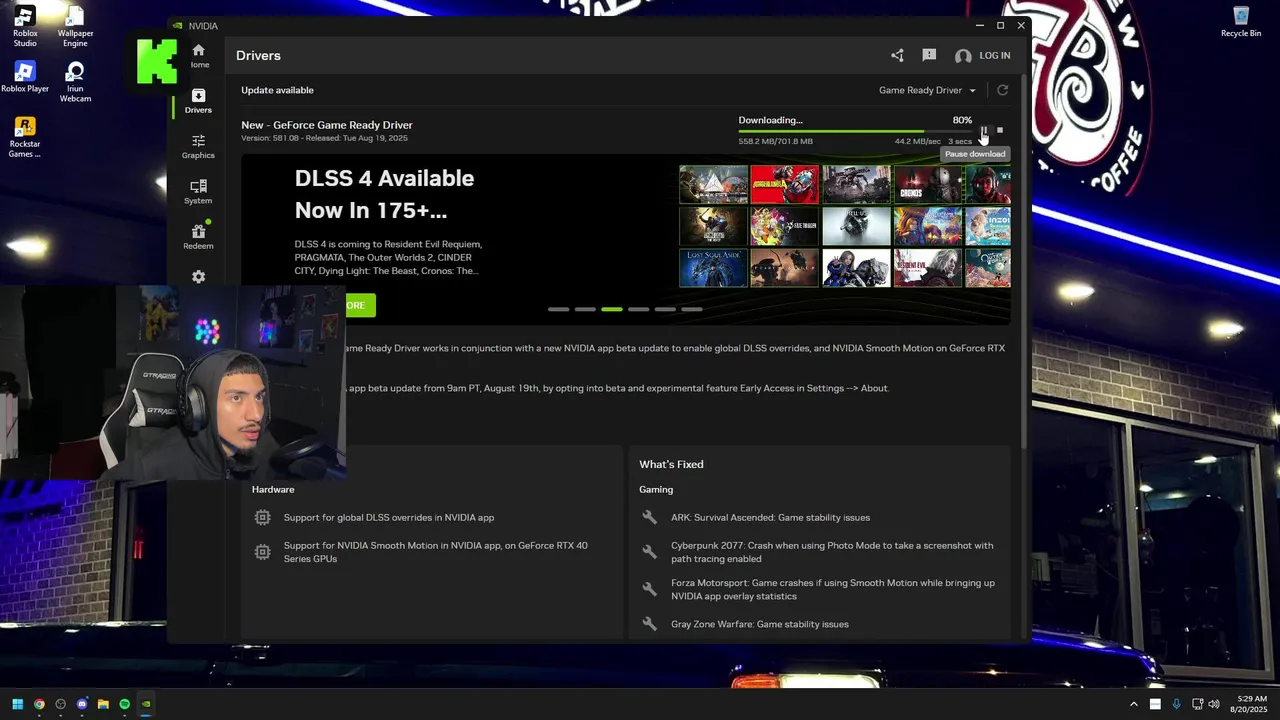
Task: Expand the Game Ready Driver dropdown
Action: pos(927,90)
